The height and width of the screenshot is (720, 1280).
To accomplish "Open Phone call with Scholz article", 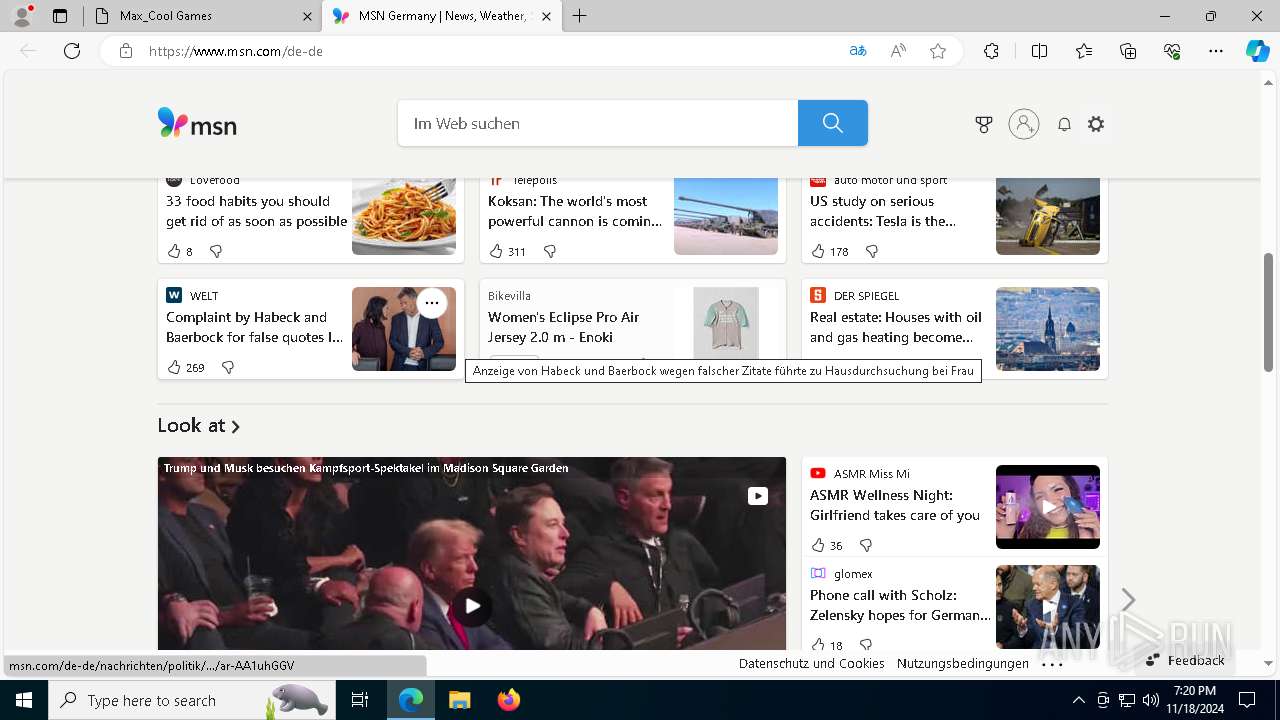I will pyautogui.click(x=900, y=605).
